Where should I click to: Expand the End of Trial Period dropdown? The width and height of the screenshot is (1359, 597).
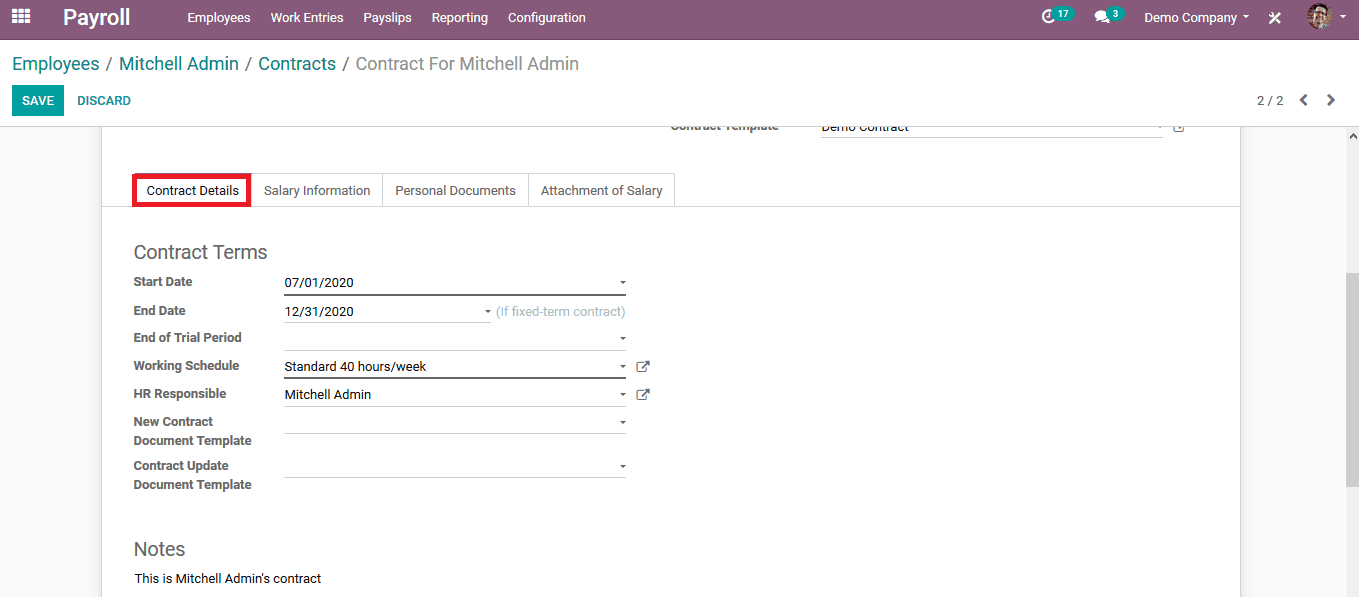tap(622, 338)
